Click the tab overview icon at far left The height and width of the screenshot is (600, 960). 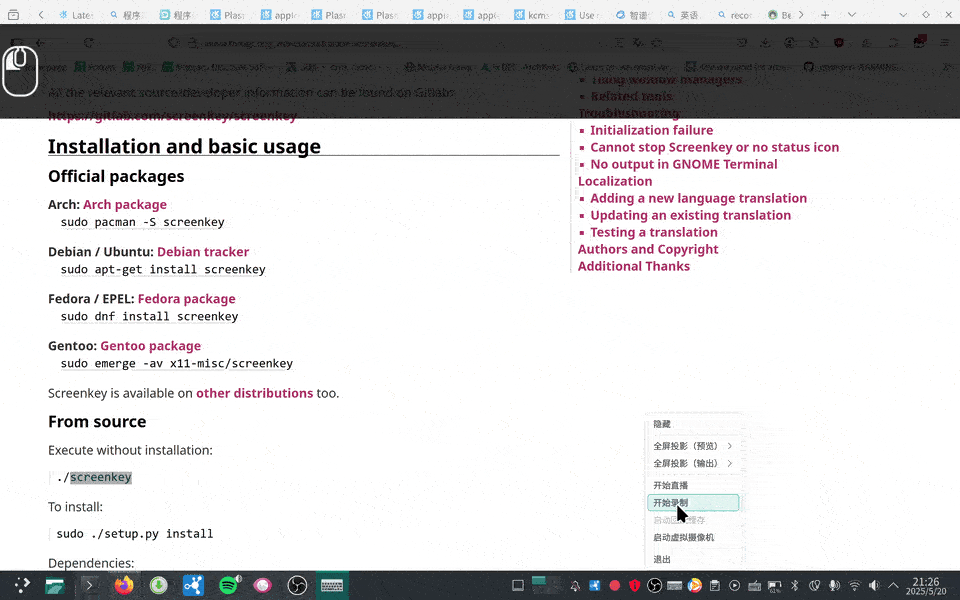[x=13, y=15]
